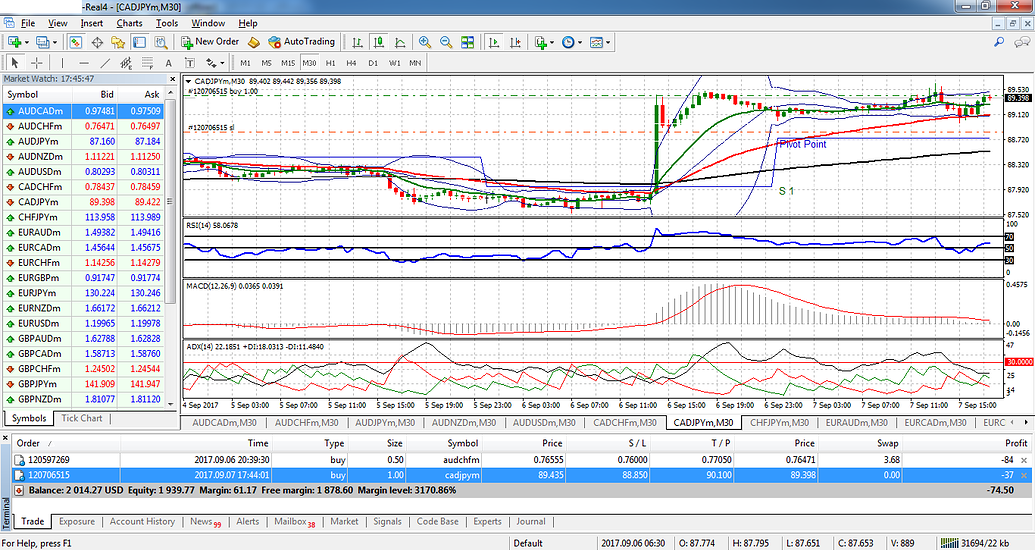Open the Charts menu
Screen dimensions: 1035x550
[129, 22]
